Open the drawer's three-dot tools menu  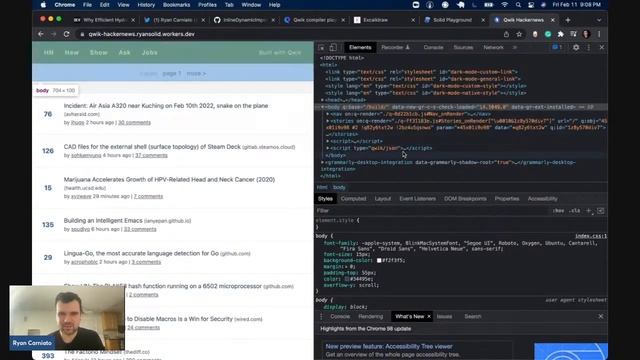point(321,316)
